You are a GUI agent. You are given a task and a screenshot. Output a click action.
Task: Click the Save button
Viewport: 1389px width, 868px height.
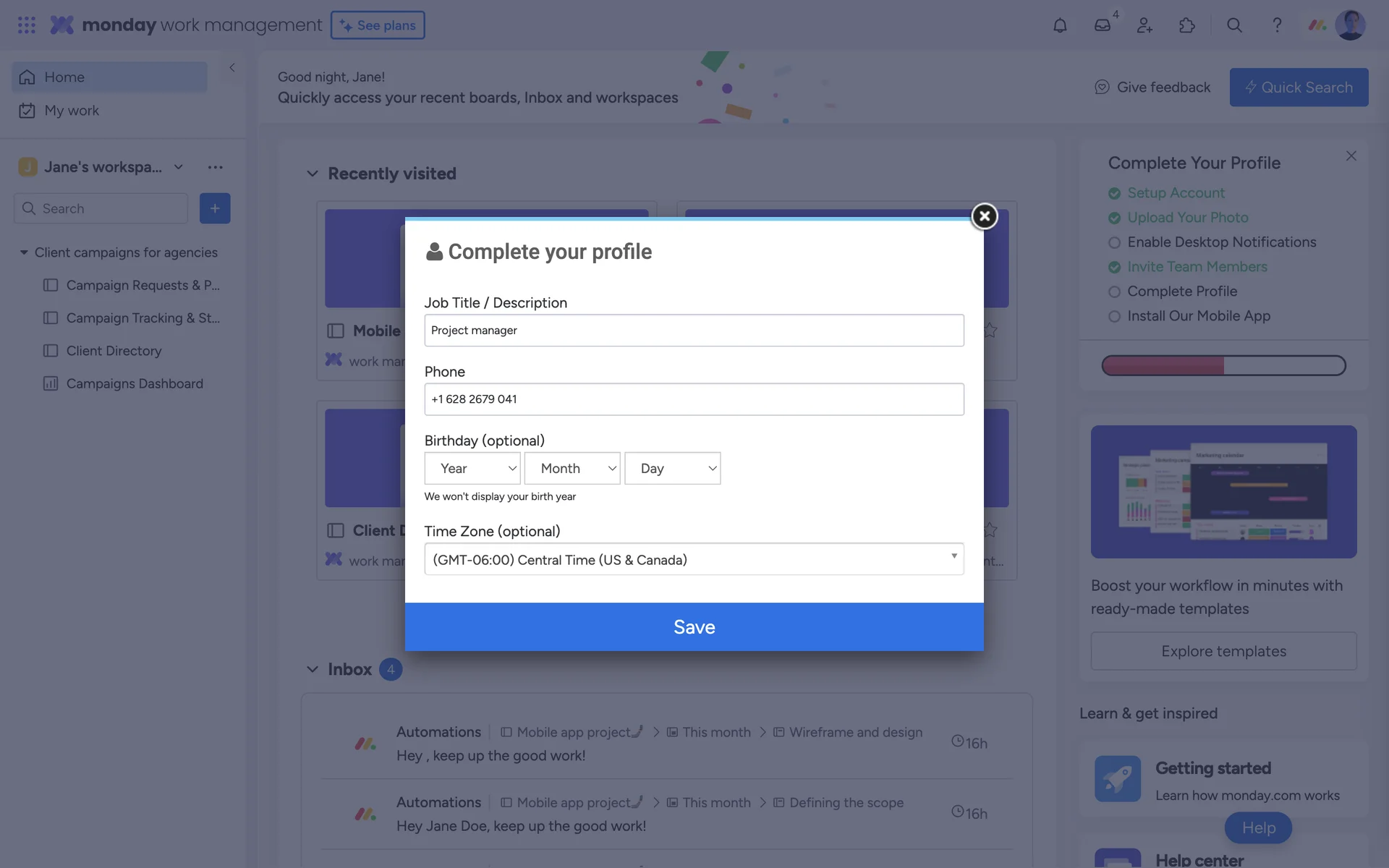pyautogui.click(x=694, y=626)
